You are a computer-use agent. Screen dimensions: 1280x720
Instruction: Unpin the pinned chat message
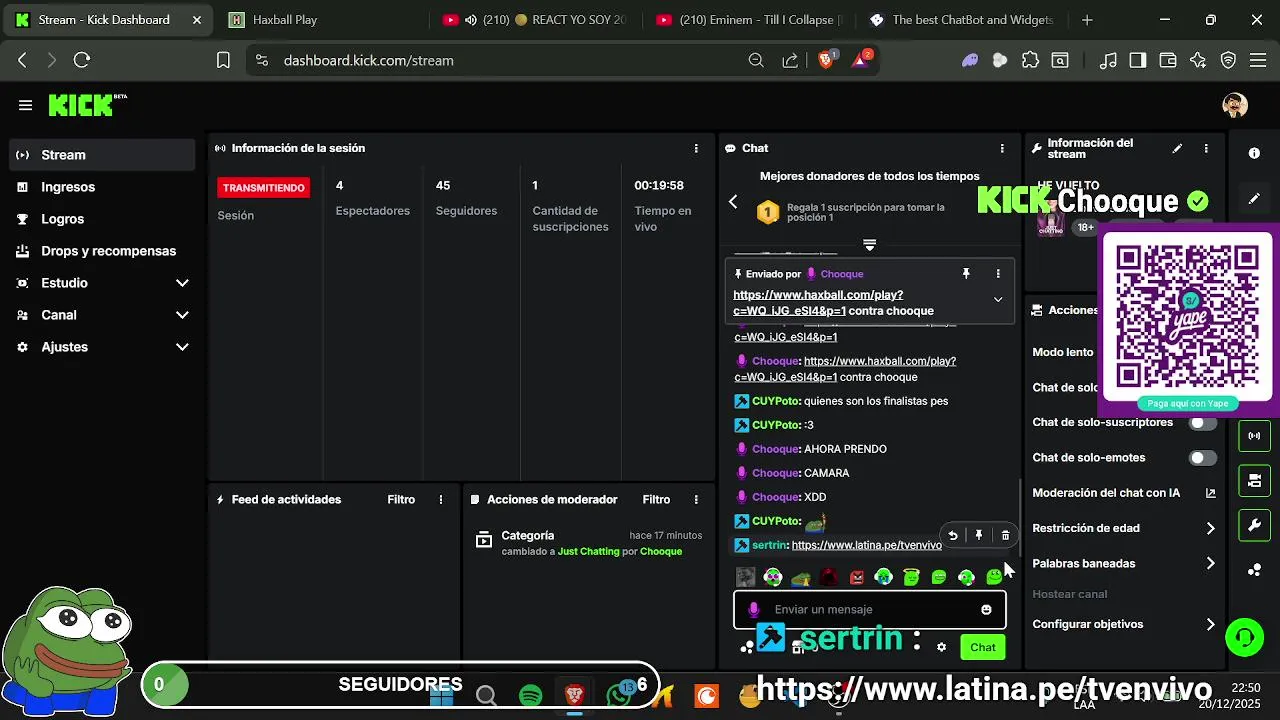[966, 273]
